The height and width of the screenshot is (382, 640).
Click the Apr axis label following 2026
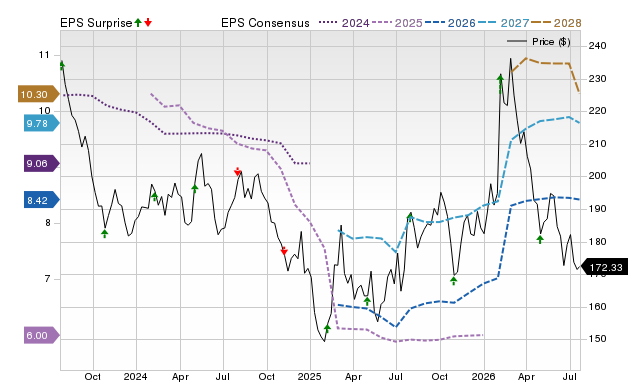tap(526, 376)
